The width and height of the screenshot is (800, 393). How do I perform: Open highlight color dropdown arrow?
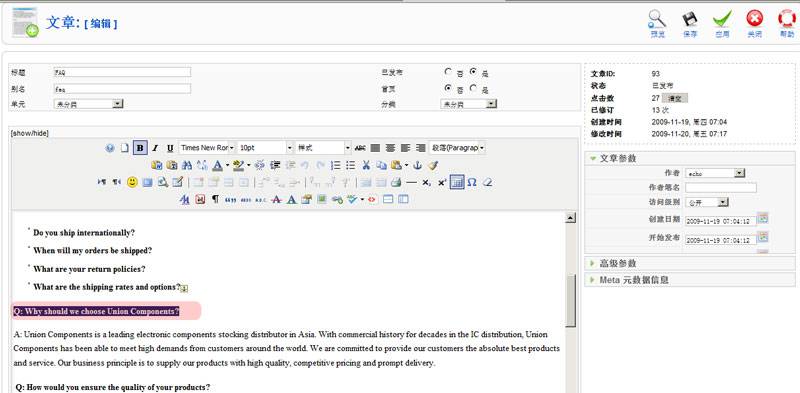(248, 165)
